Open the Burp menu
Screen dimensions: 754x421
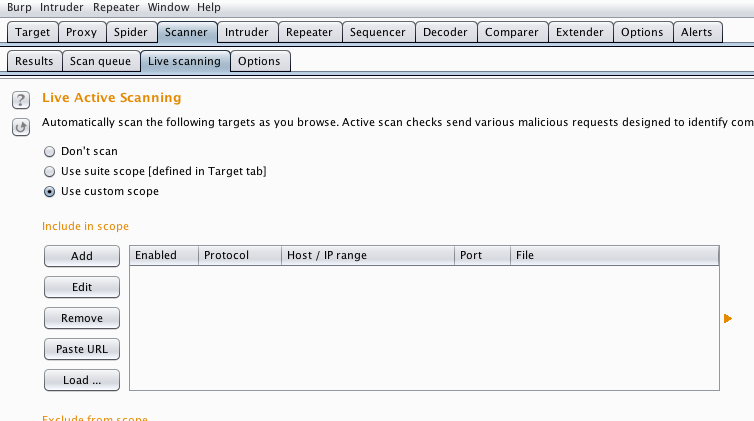pyautogui.click(x=19, y=7)
